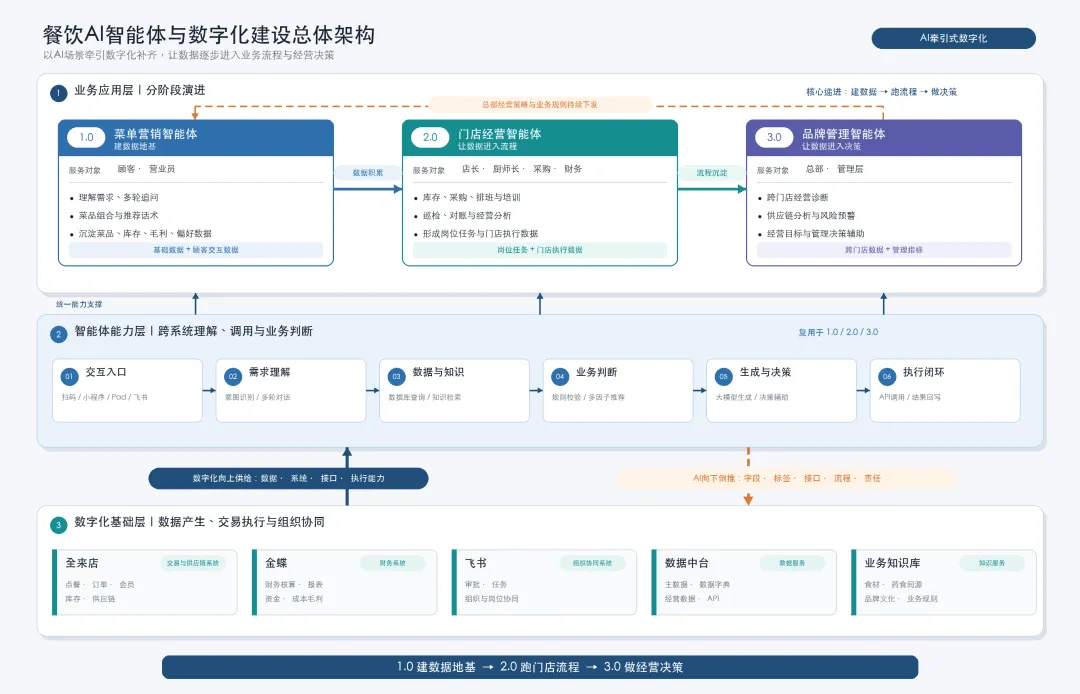Select the 门店经营智能体 header
Image resolution: width=1080 pixels, height=694 pixels.
tap(540, 138)
